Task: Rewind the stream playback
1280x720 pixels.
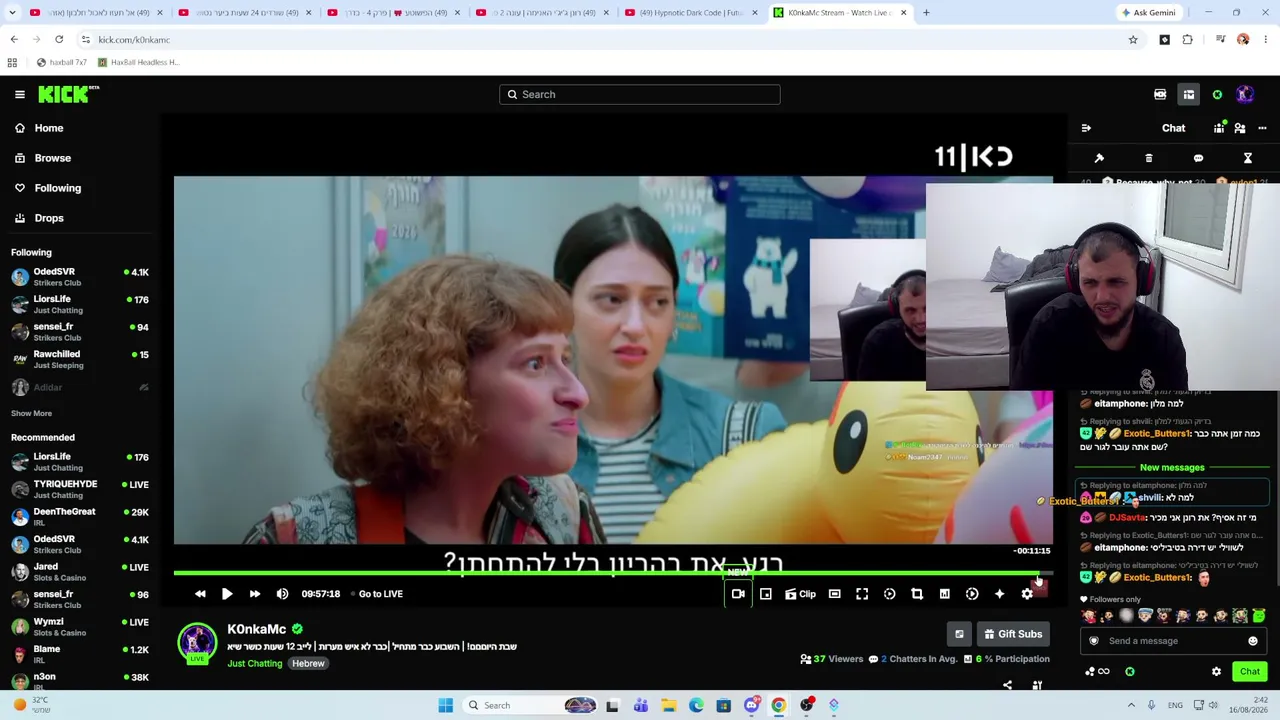Action: pyautogui.click(x=200, y=594)
